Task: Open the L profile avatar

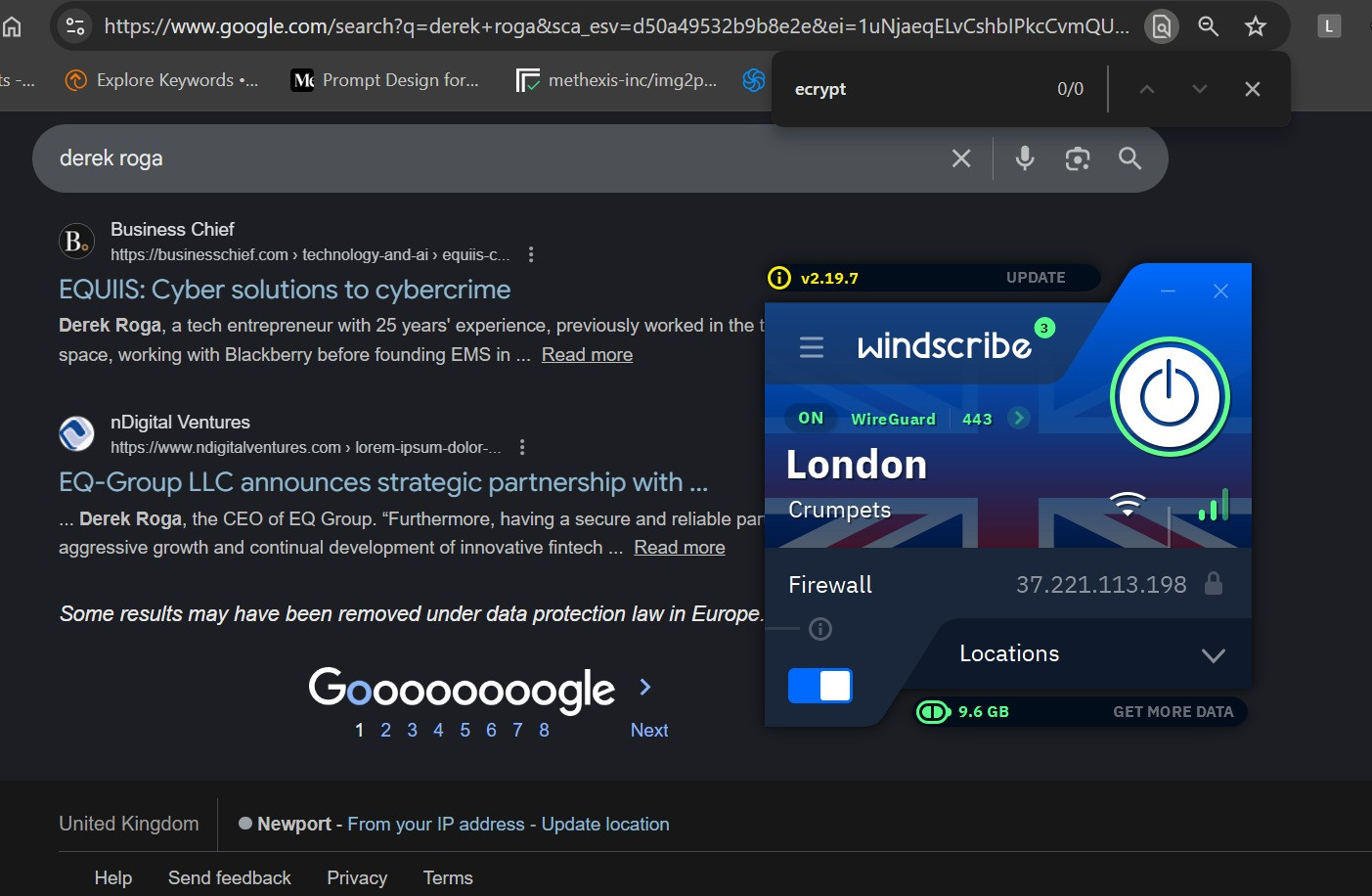Action: (x=1328, y=26)
